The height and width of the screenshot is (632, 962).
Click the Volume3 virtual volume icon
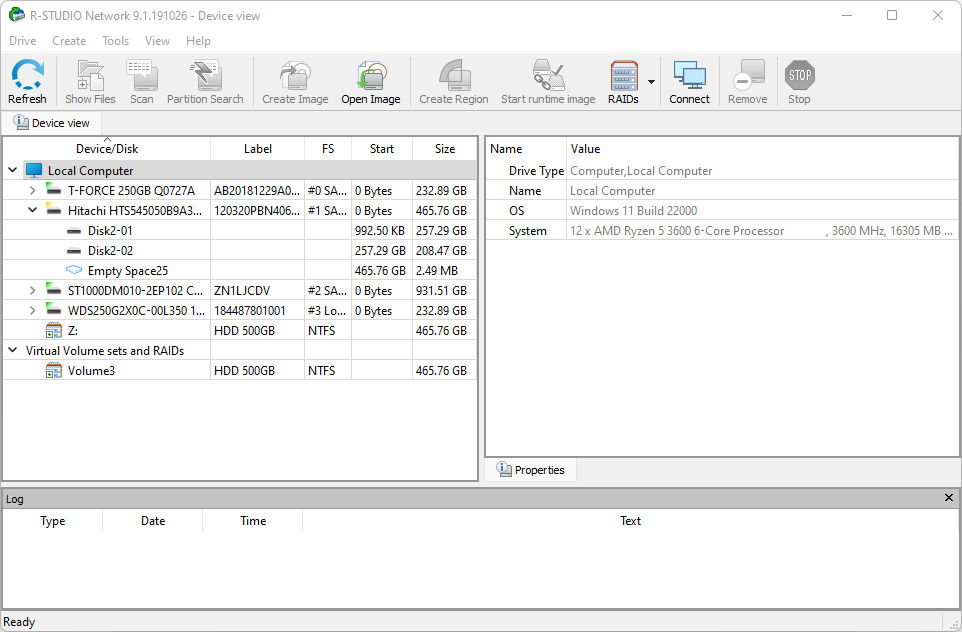[53, 370]
